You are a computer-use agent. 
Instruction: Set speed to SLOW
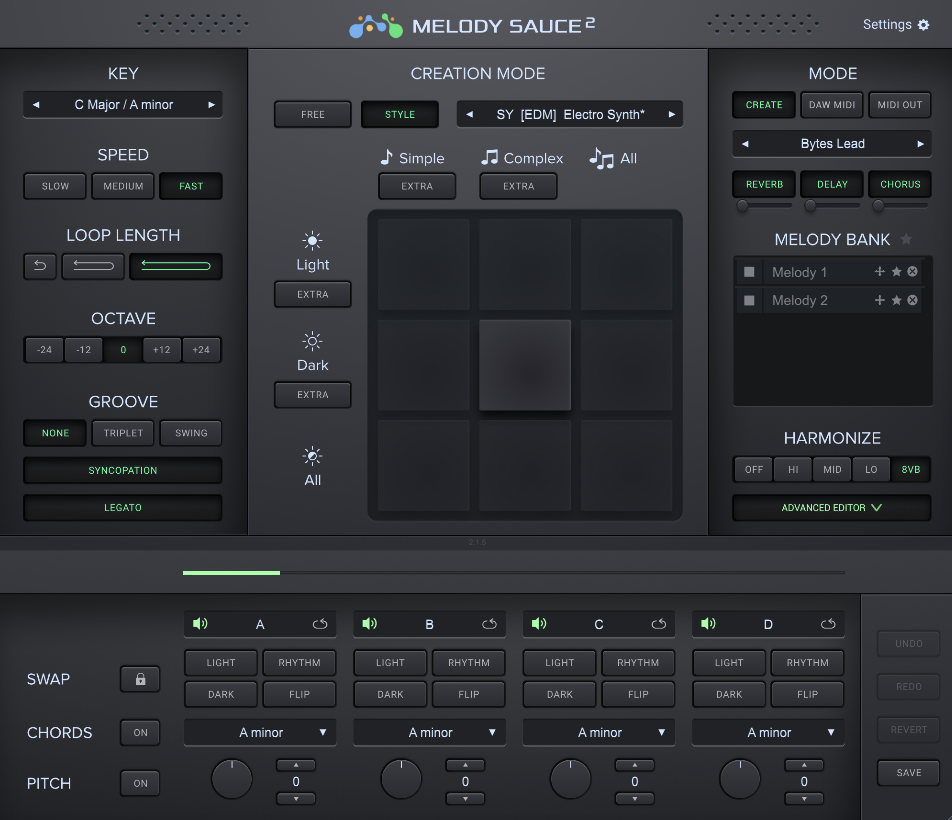(55, 186)
